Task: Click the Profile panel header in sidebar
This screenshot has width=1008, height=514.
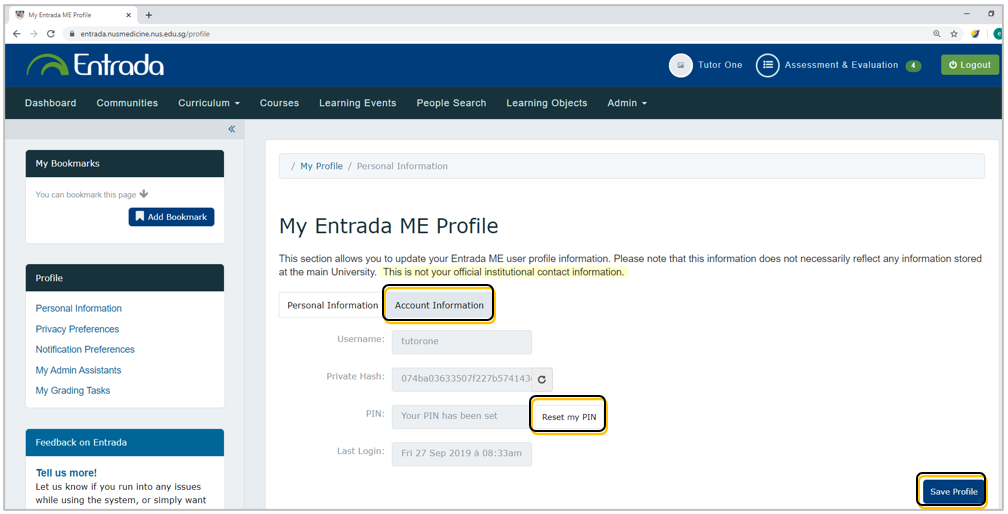Action: [x=125, y=278]
